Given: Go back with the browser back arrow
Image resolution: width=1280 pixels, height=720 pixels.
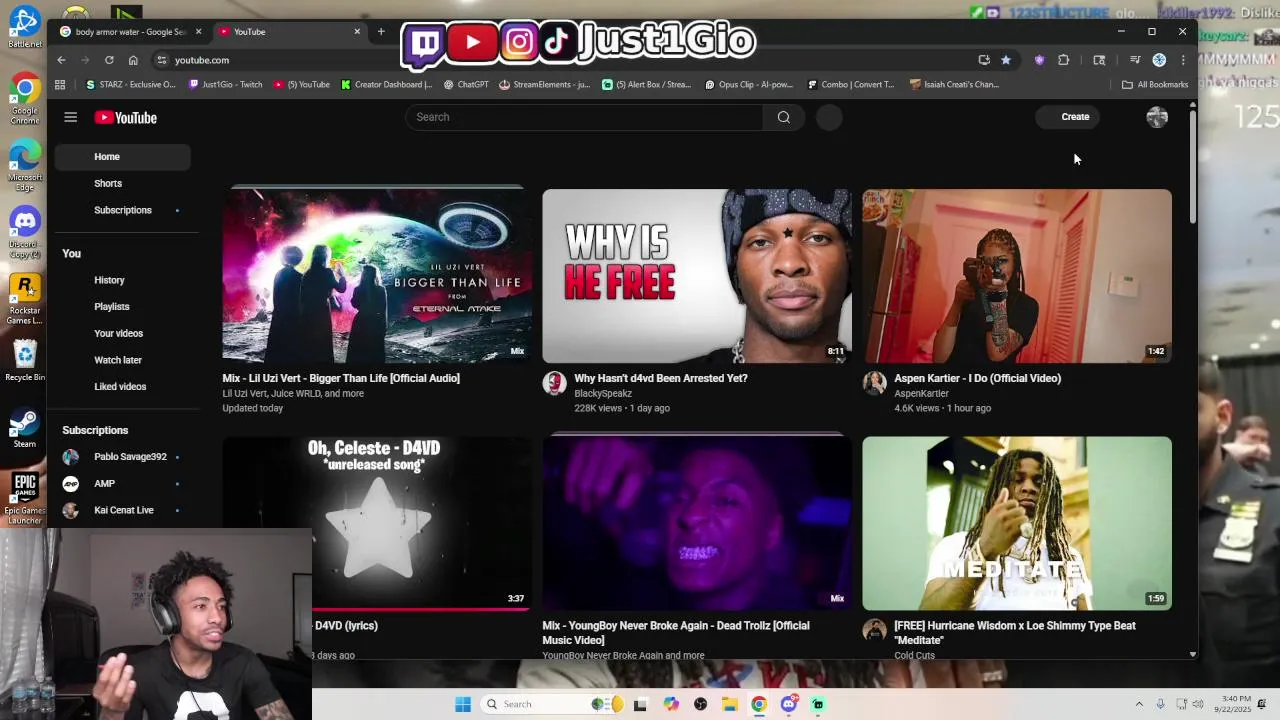Looking at the screenshot, I should pos(61,60).
